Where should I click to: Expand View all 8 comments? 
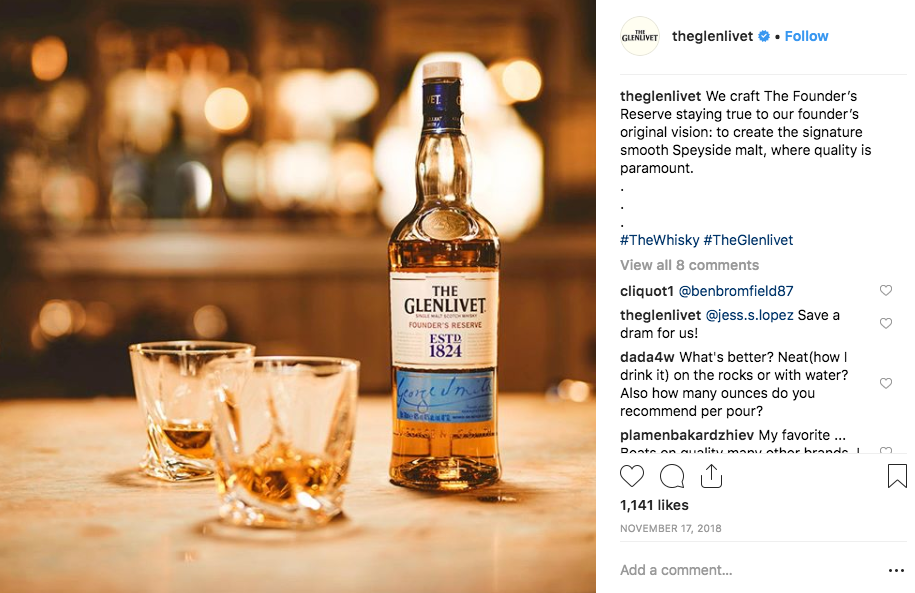(x=689, y=265)
